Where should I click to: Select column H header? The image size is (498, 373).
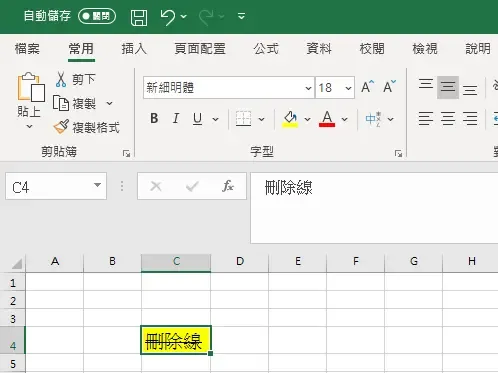(x=471, y=262)
